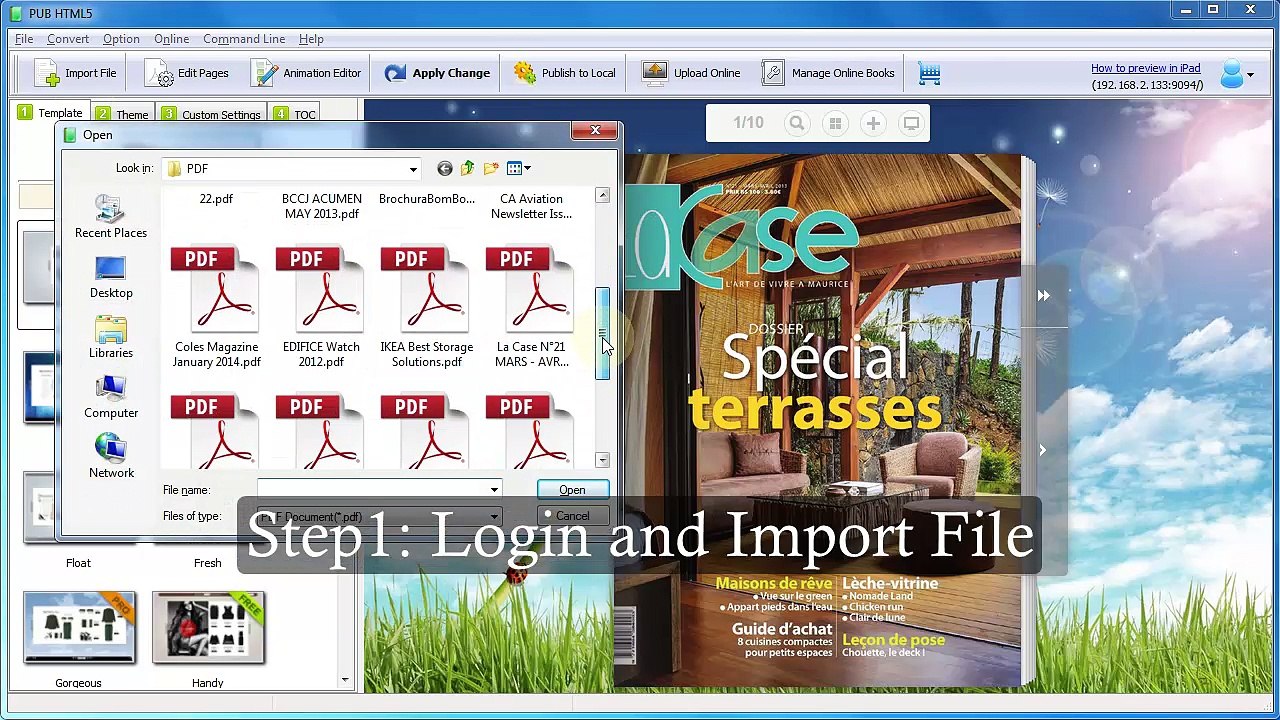
Task: Open the Option menu
Action: tap(121, 39)
